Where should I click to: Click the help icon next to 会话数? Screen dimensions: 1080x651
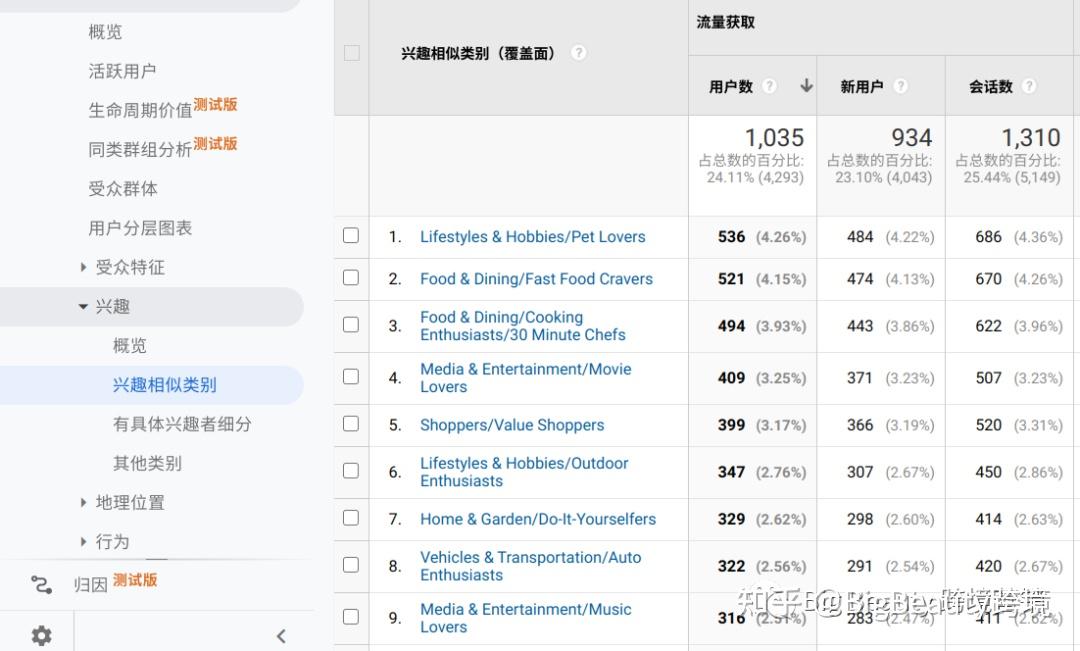point(1028,87)
